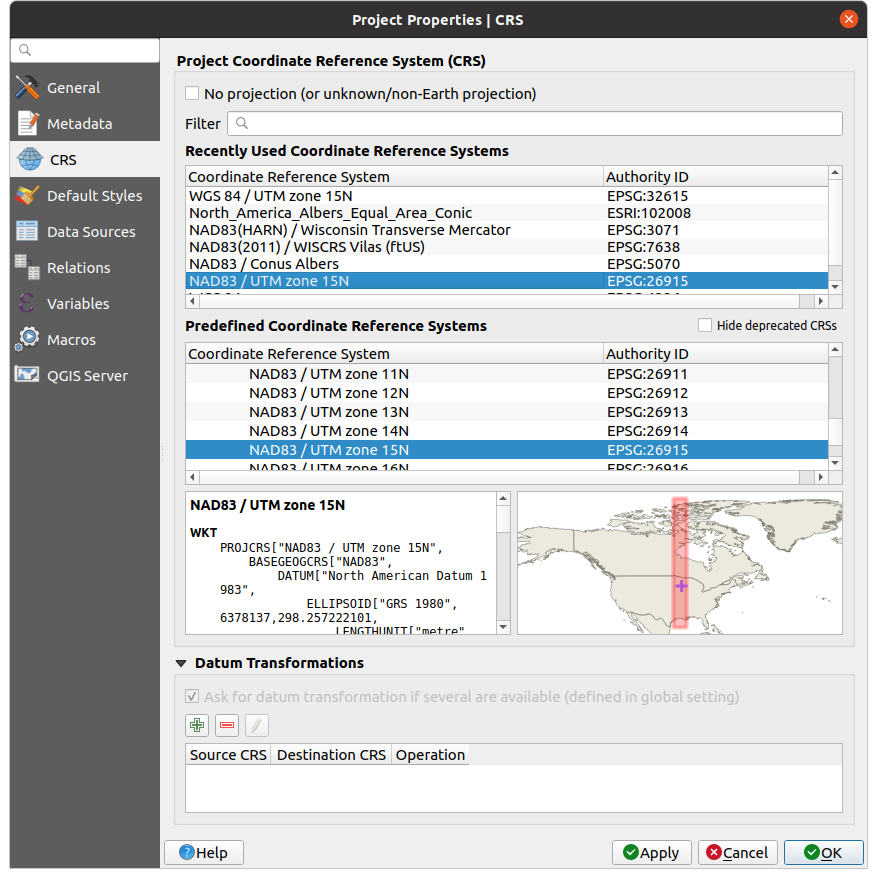Sort by Authority ID in Predefined list
Image resolution: width=877 pixels, height=878 pixels.
pos(647,354)
